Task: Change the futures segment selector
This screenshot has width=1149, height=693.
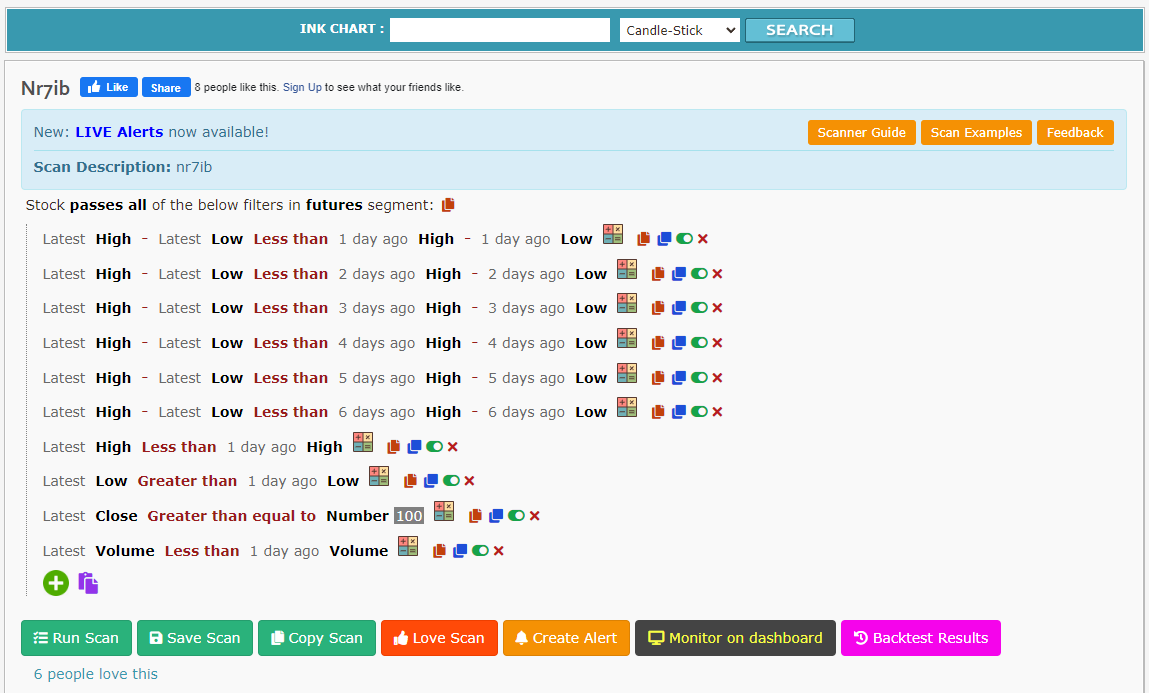Action: tap(334, 205)
